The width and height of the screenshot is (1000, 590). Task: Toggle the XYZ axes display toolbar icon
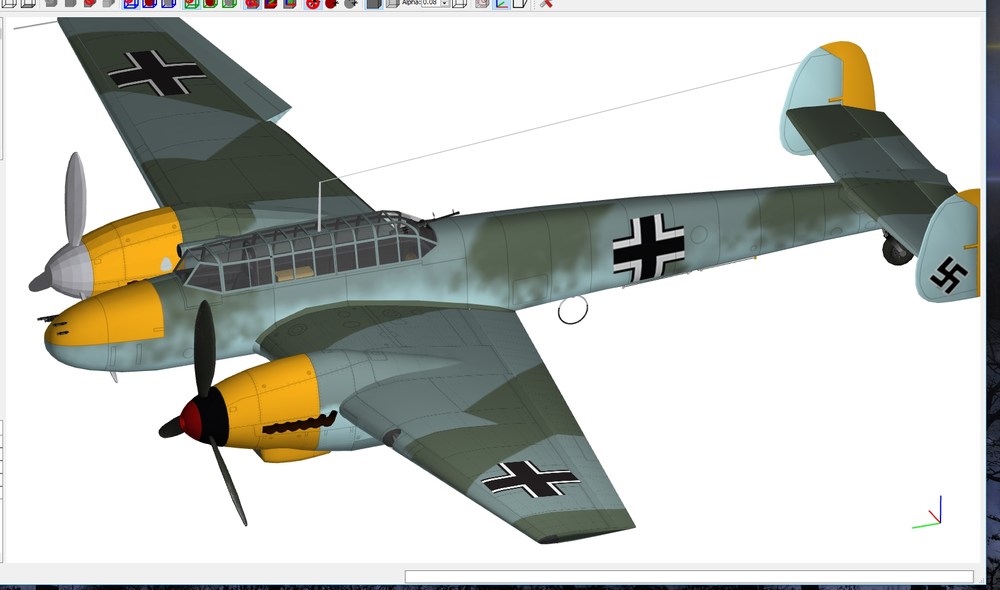[x=502, y=3]
